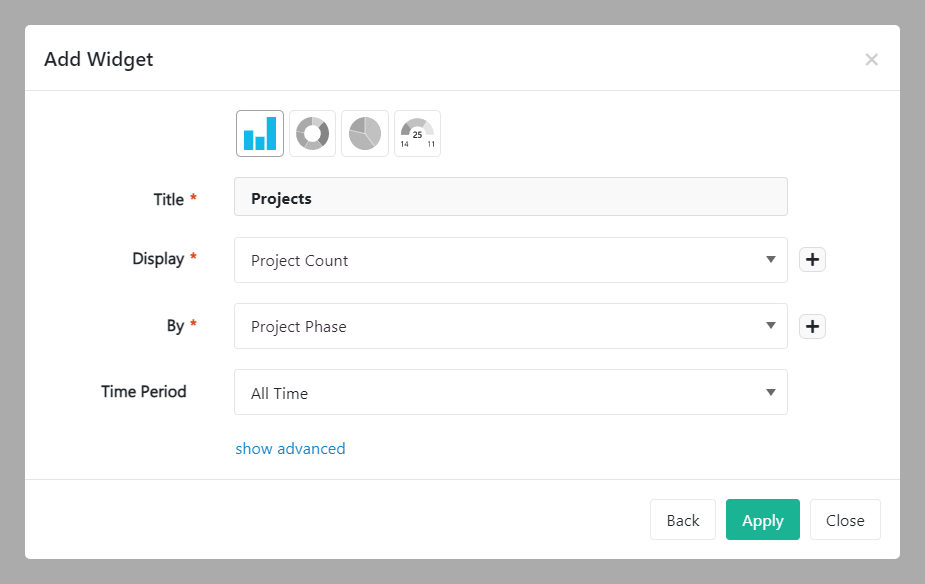Click the plus button beside By

(813, 326)
